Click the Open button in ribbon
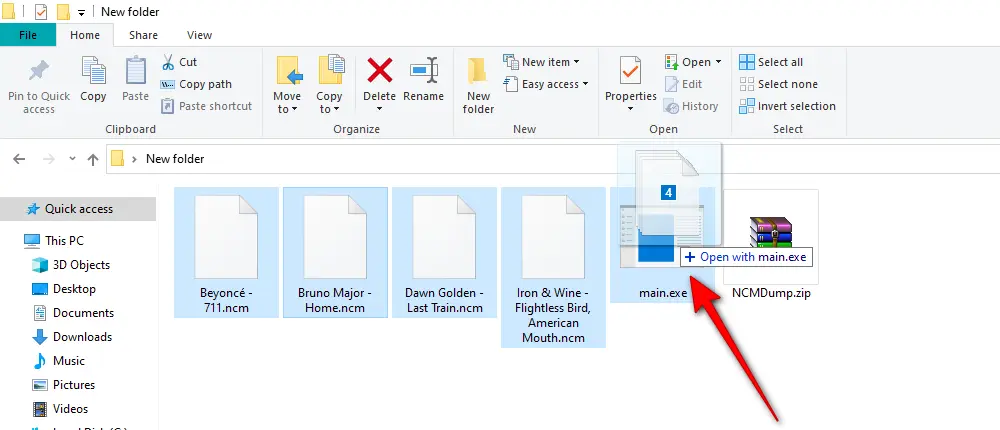1000x430 pixels. pyautogui.click(x=688, y=62)
